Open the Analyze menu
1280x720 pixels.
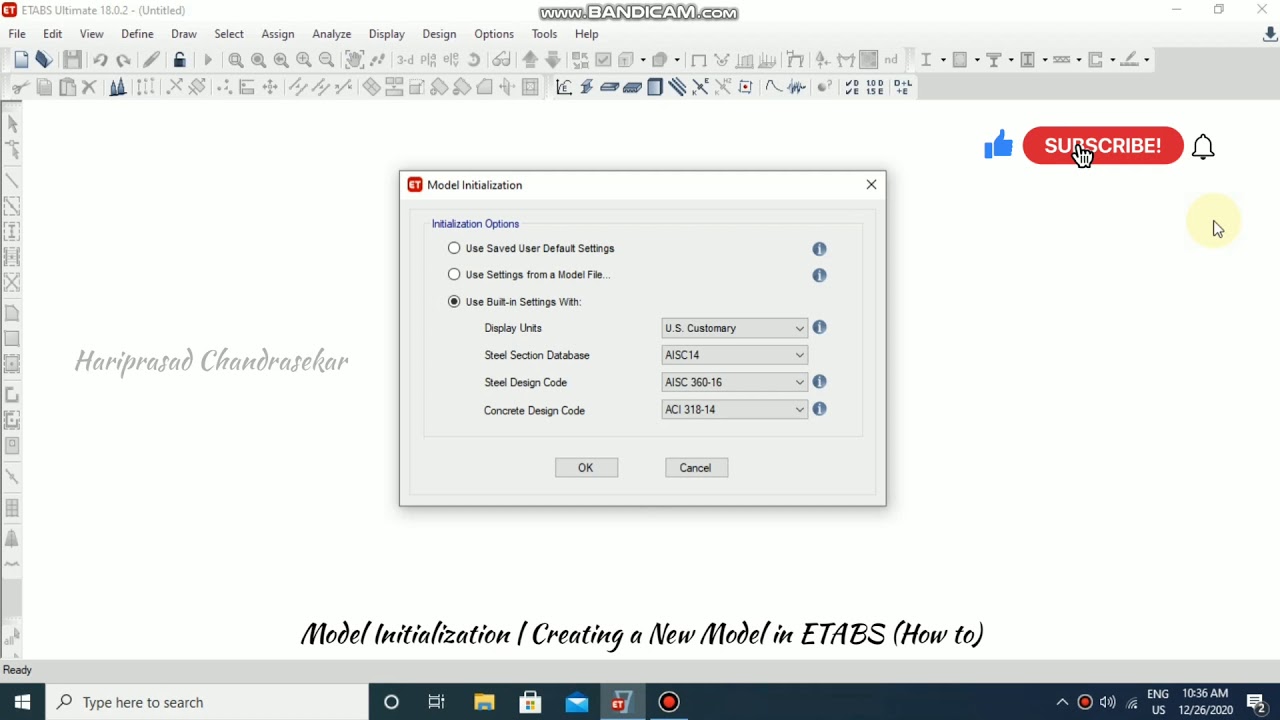pos(331,34)
